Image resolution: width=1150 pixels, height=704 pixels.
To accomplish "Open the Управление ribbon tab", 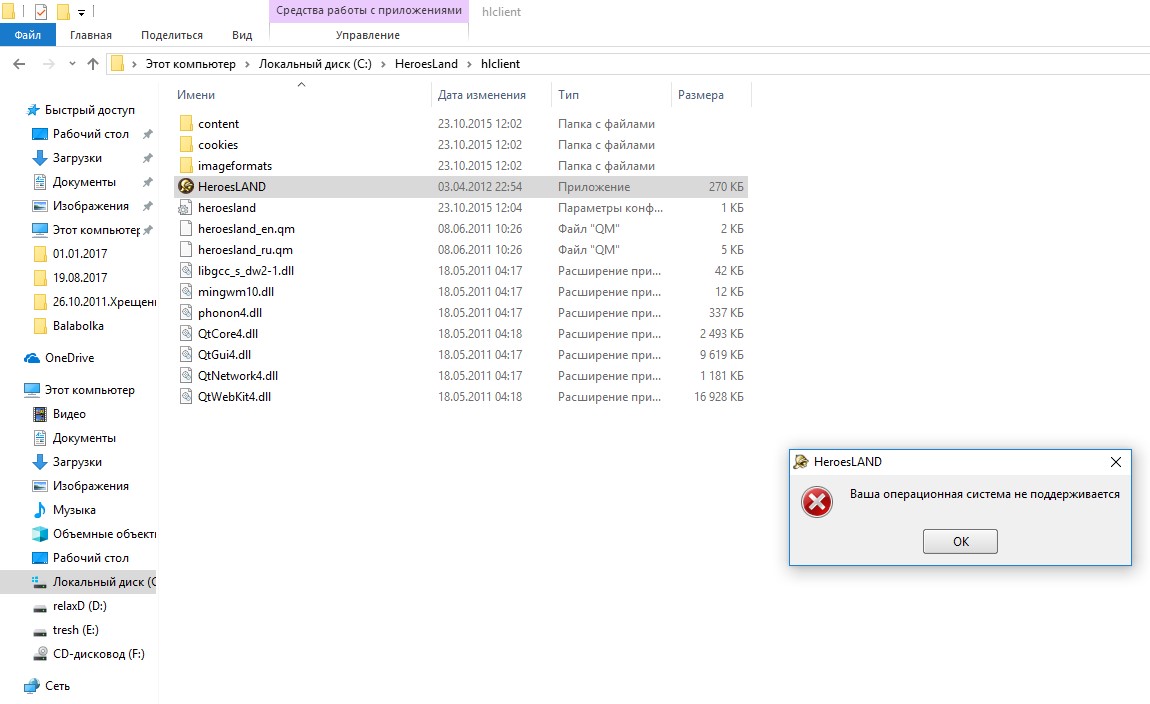I will [368, 35].
